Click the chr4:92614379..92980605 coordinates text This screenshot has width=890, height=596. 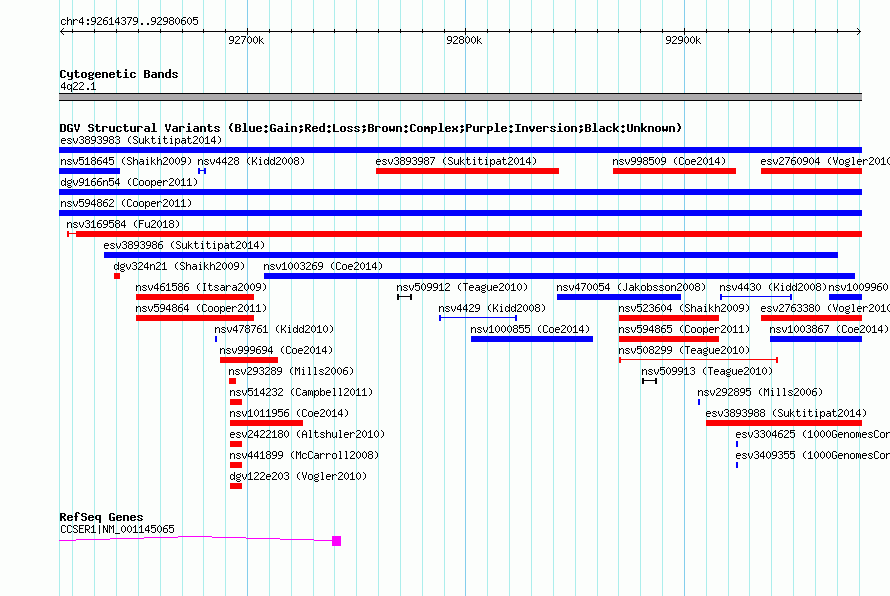(129, 21)
